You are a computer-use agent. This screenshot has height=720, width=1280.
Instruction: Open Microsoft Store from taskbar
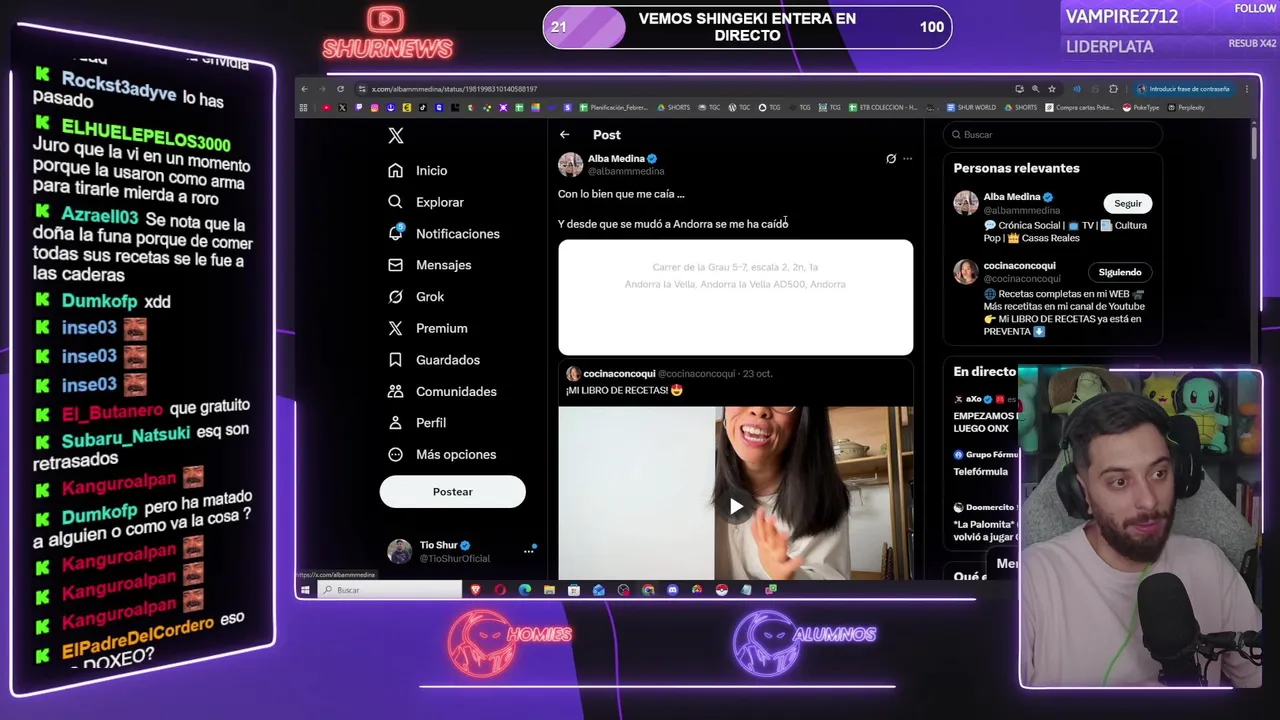[574, 590]
